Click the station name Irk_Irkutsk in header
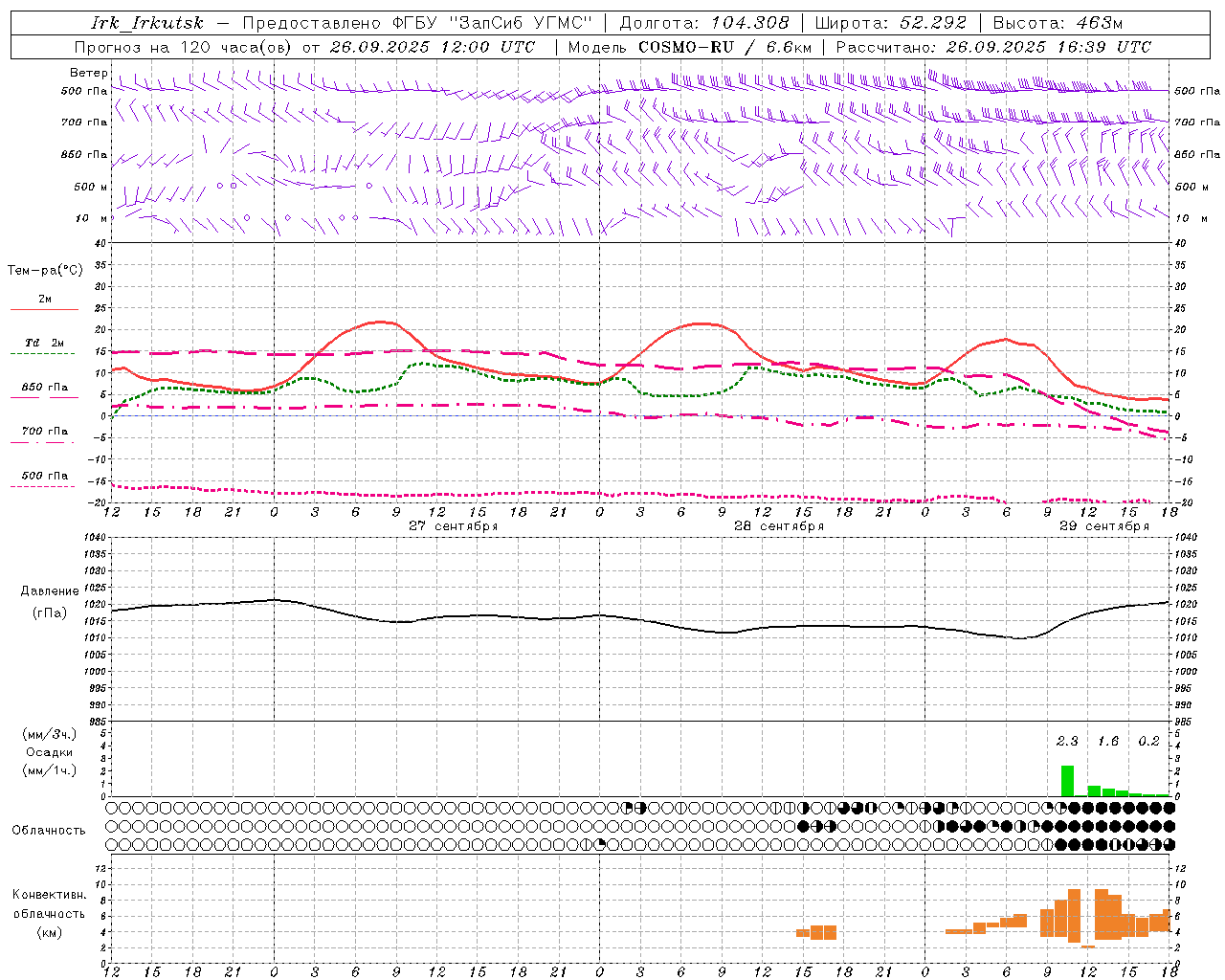Screen dimensions: 1225x980 (147, 23)
